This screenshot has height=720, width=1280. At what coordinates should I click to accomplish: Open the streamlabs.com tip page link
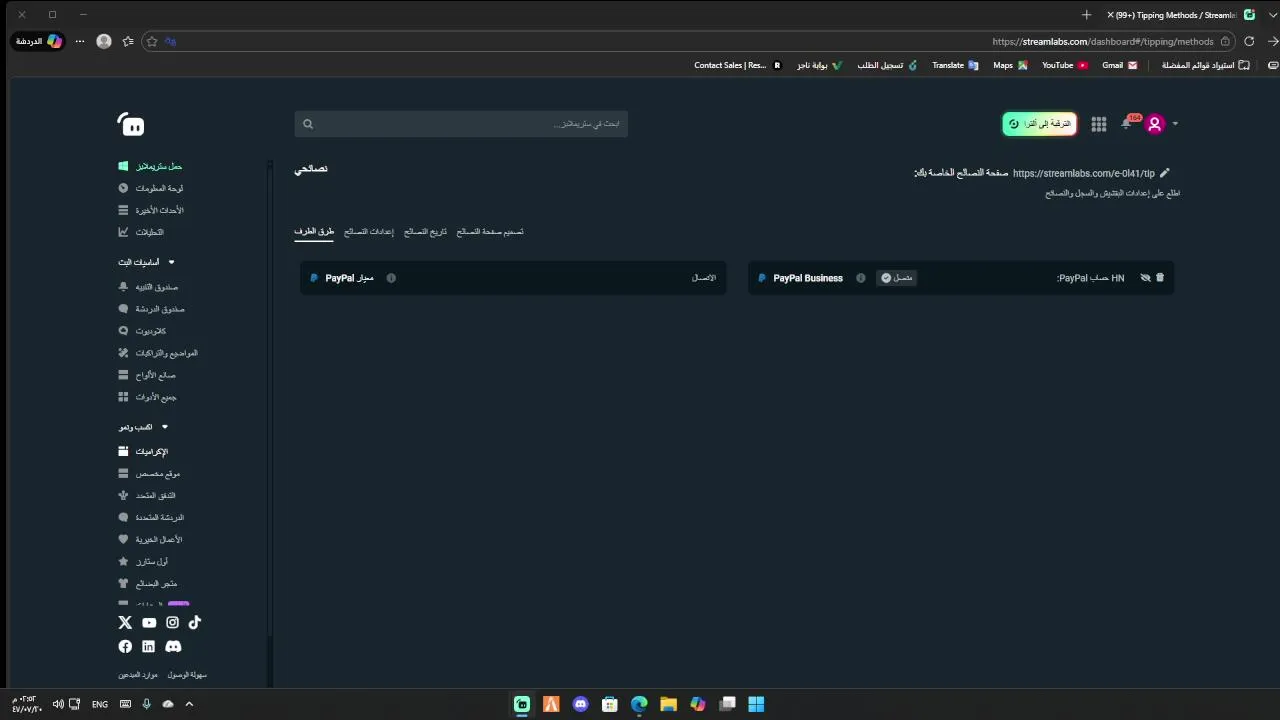pyautogui.click(x=1083, y=173)
